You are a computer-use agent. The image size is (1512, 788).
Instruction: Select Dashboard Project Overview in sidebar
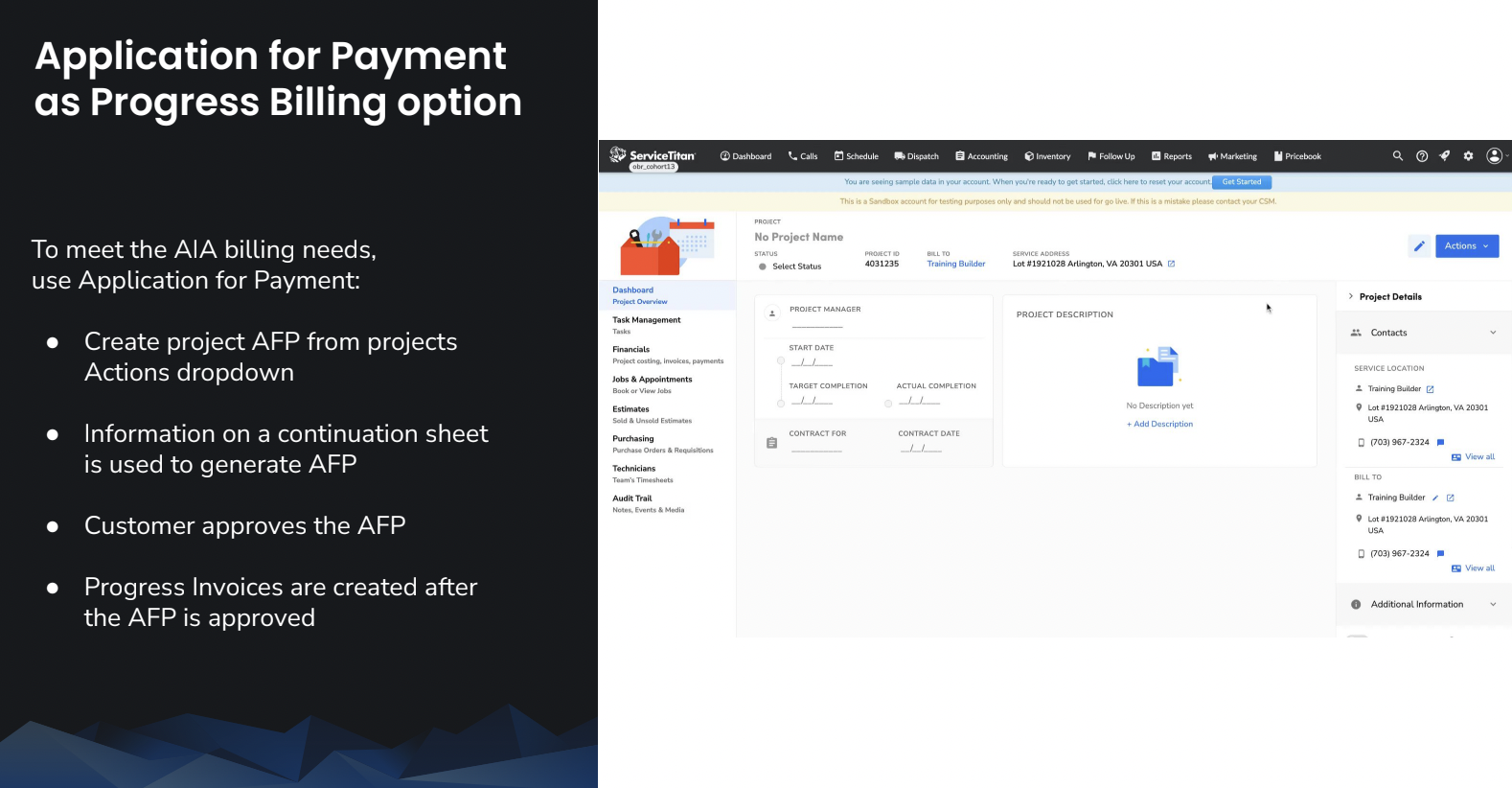667,295
